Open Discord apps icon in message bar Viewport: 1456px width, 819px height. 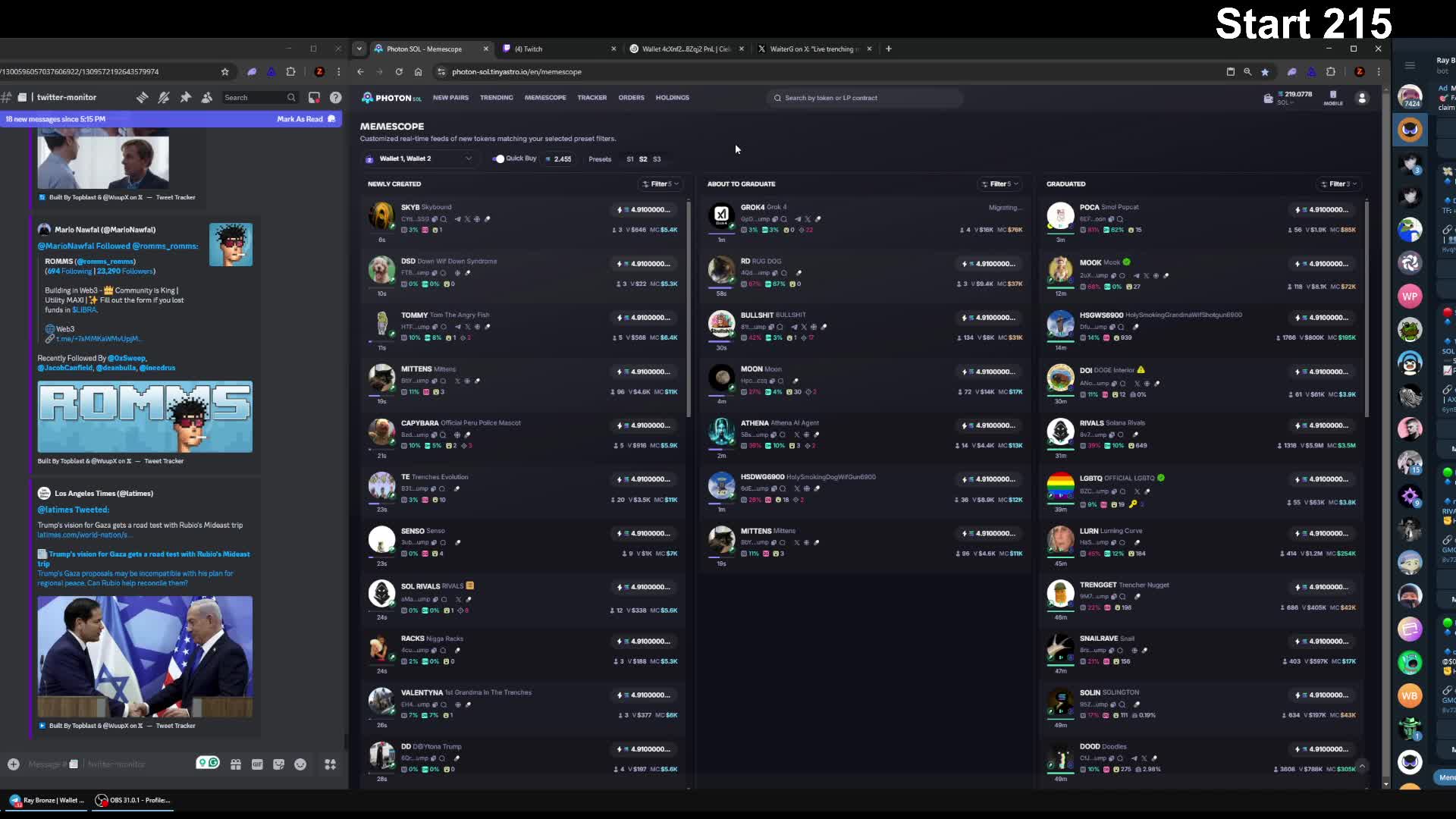point(330,764)
